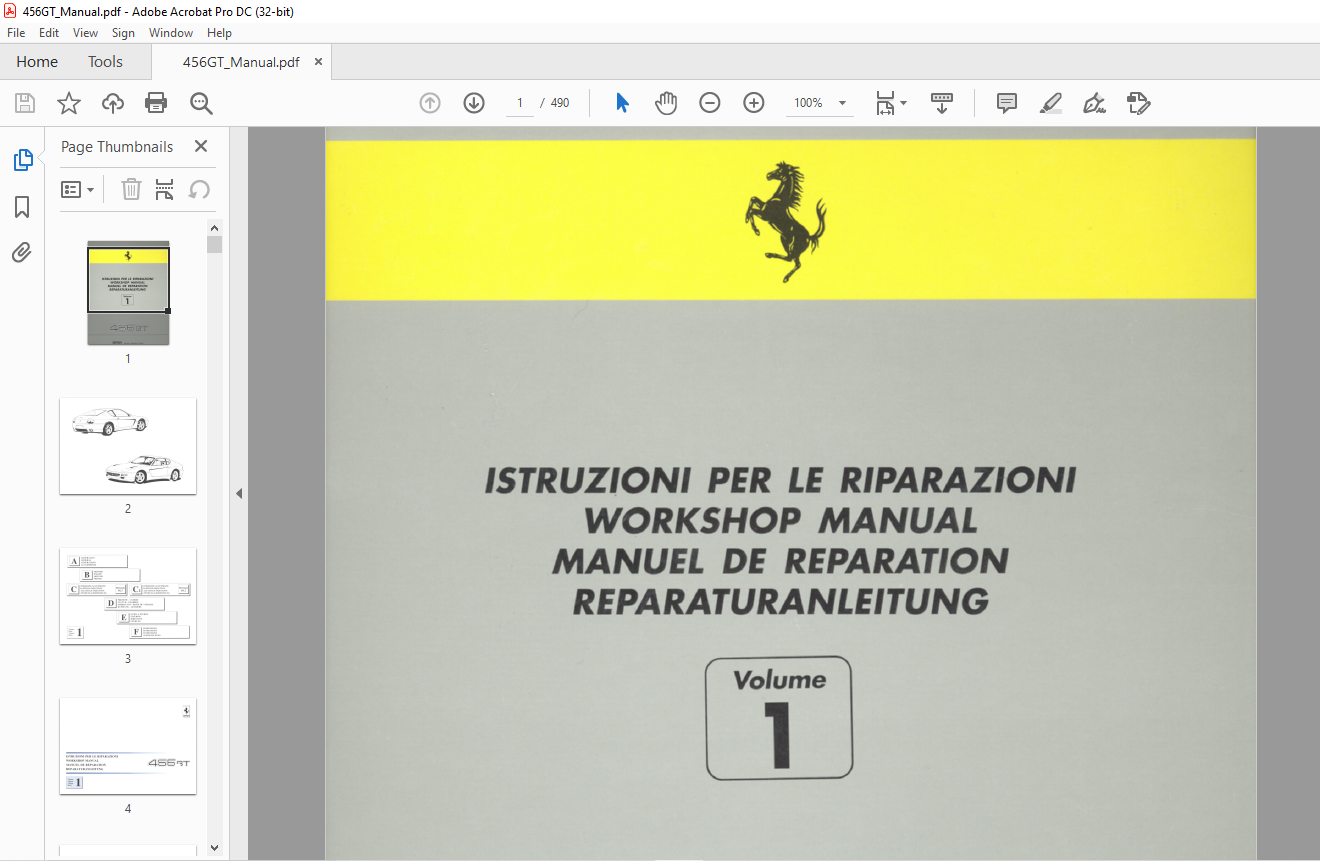Viewport: 1320px width, 861px height.
Task: Click the thumbnails scrollbar handle
Action: coord(215,245)
